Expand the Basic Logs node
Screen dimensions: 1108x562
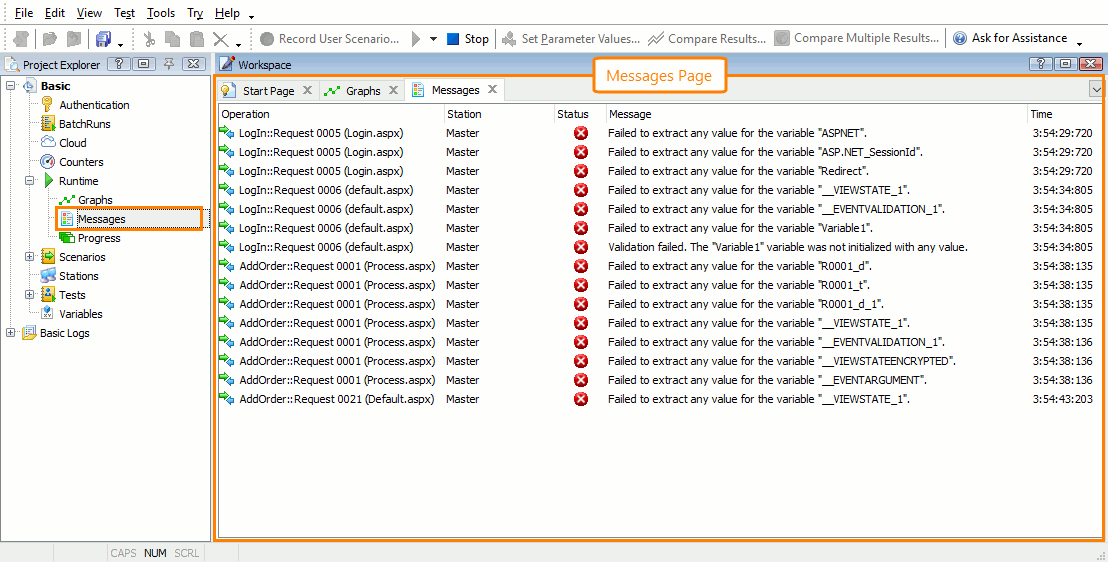pos(11,333)
